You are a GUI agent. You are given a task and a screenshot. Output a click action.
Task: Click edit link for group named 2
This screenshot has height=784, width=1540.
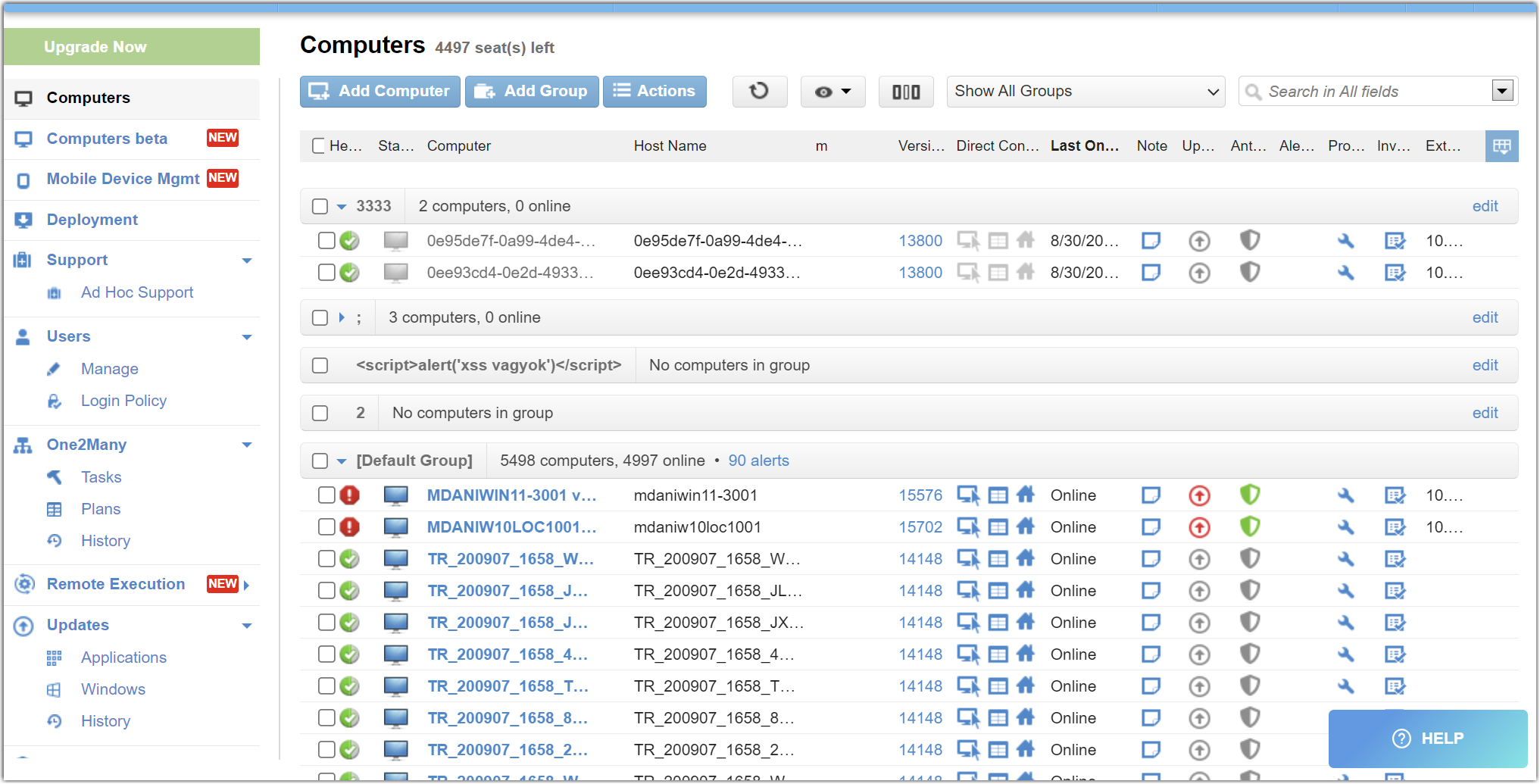coord(1485,413)
